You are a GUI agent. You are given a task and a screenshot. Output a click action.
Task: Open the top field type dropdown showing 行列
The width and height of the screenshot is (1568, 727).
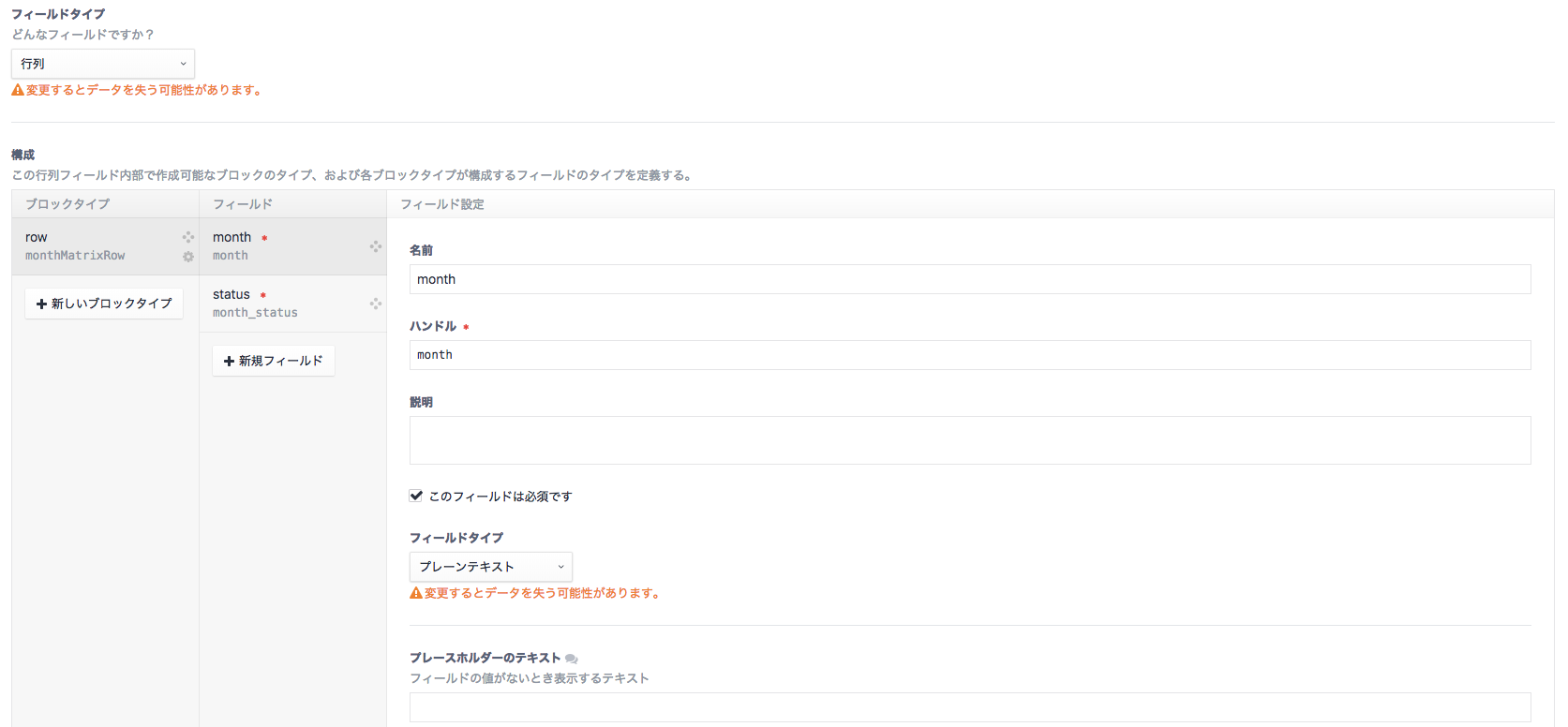(x=103, y=64)
